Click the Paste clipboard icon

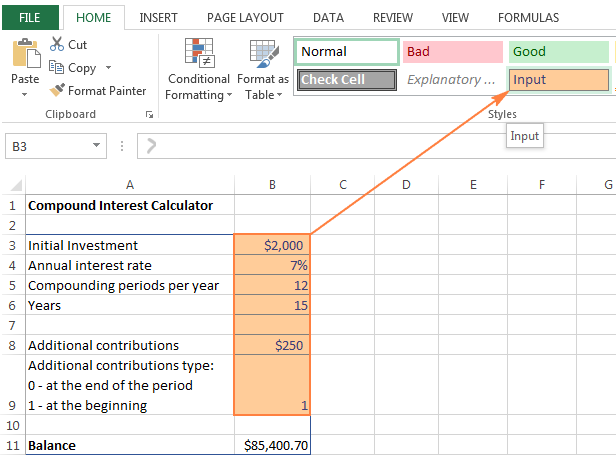tap(25, 54)
